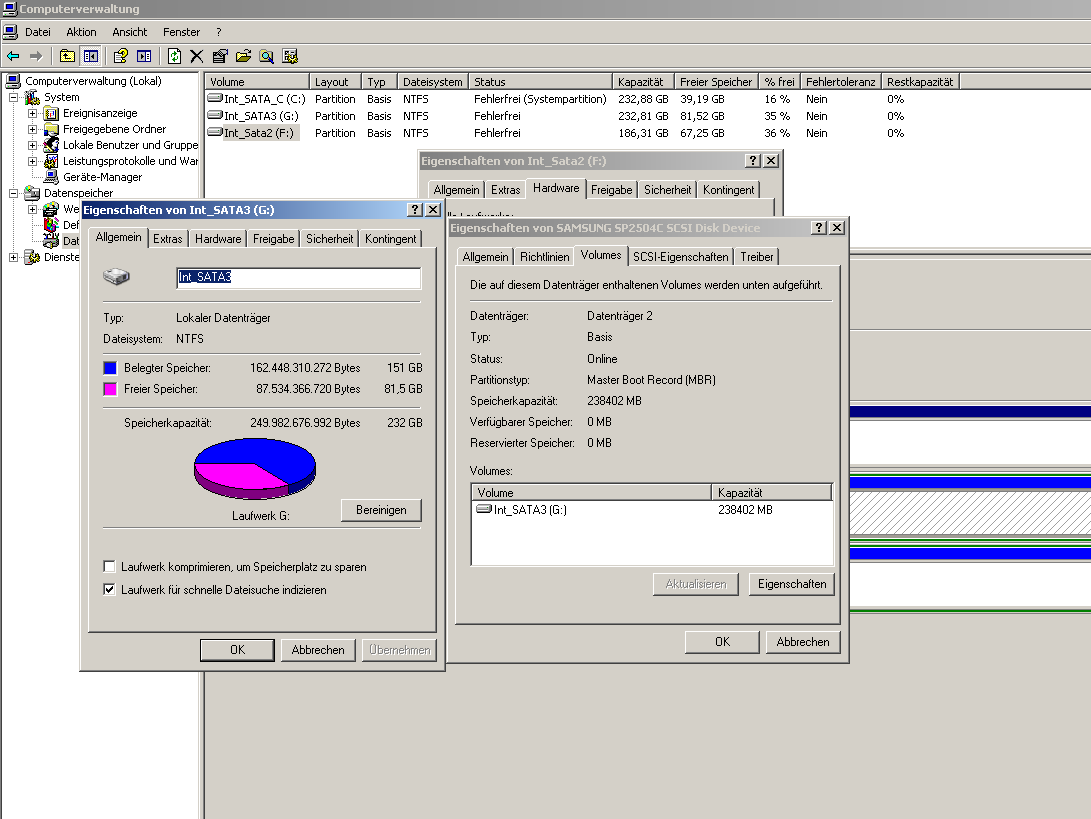Toggle the console tree show/hide toolbar icon

click(90, 56)
